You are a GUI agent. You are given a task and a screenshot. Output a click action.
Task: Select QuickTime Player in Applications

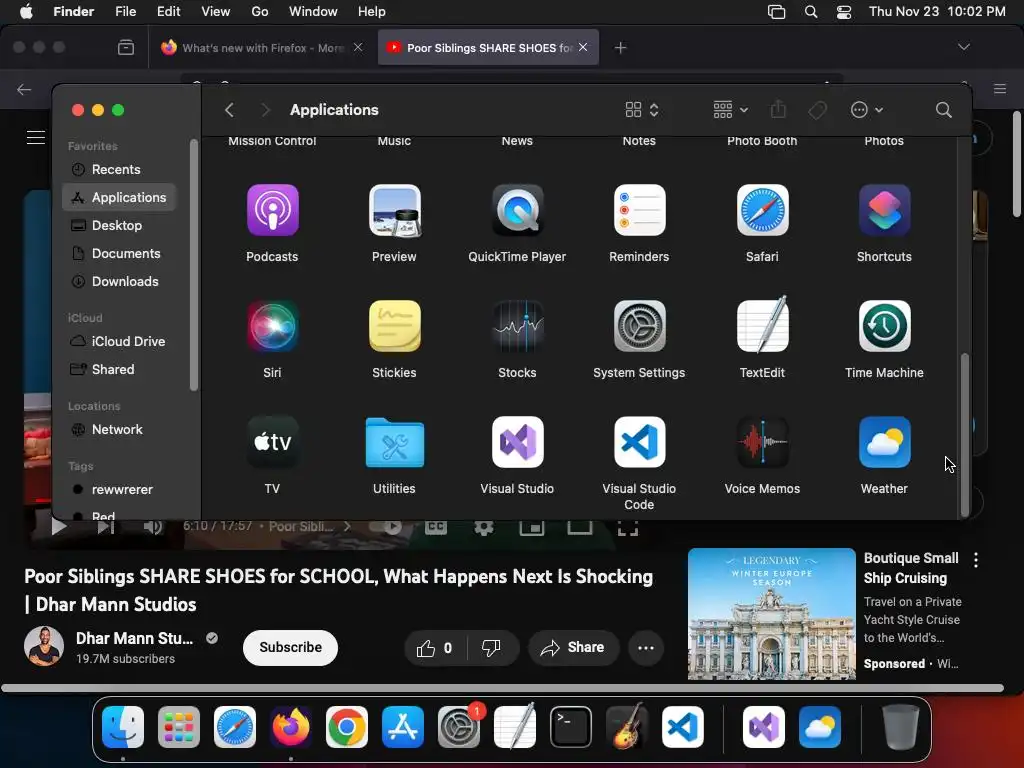517,210
